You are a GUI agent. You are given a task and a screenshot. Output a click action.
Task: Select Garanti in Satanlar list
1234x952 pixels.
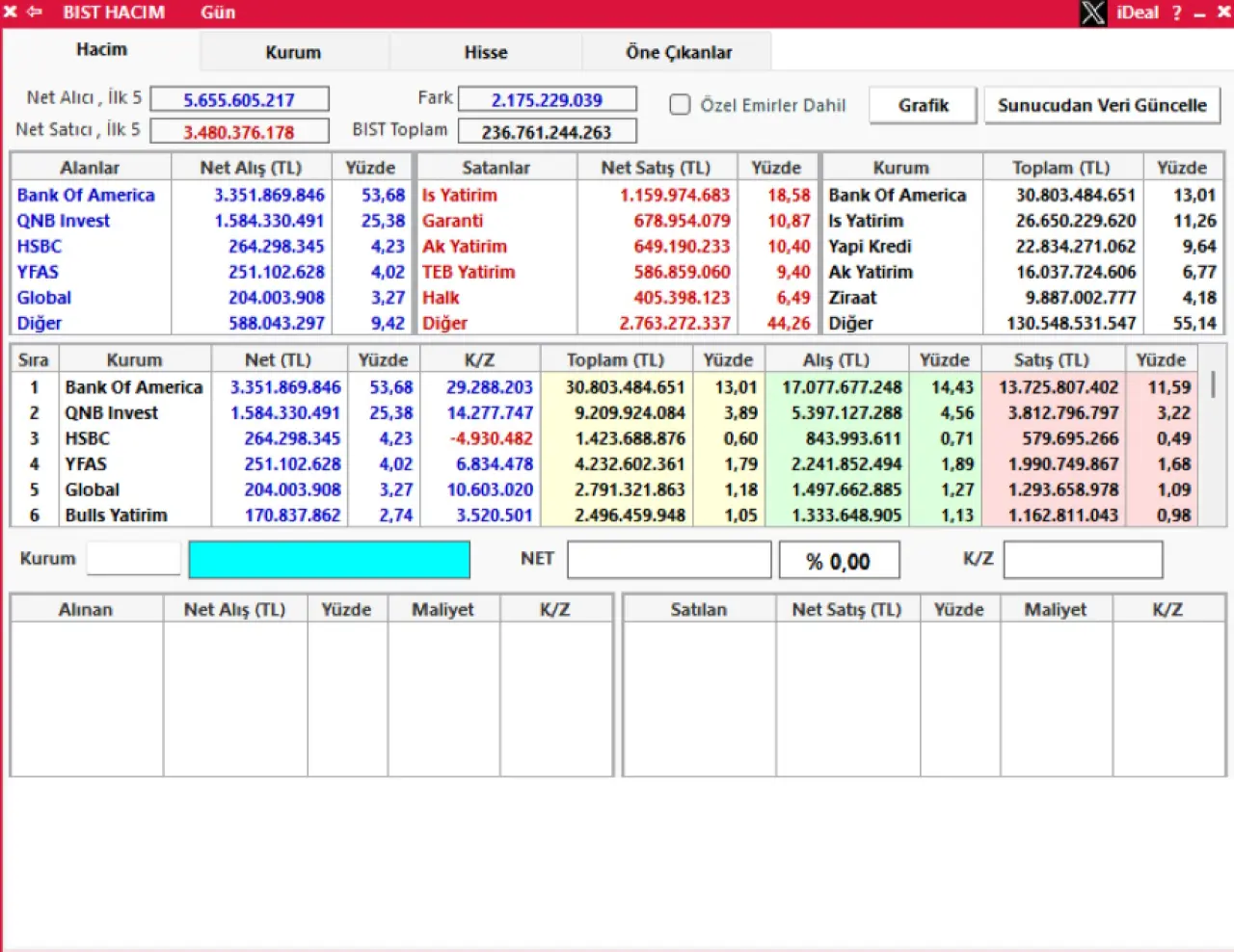click(452, 221)
